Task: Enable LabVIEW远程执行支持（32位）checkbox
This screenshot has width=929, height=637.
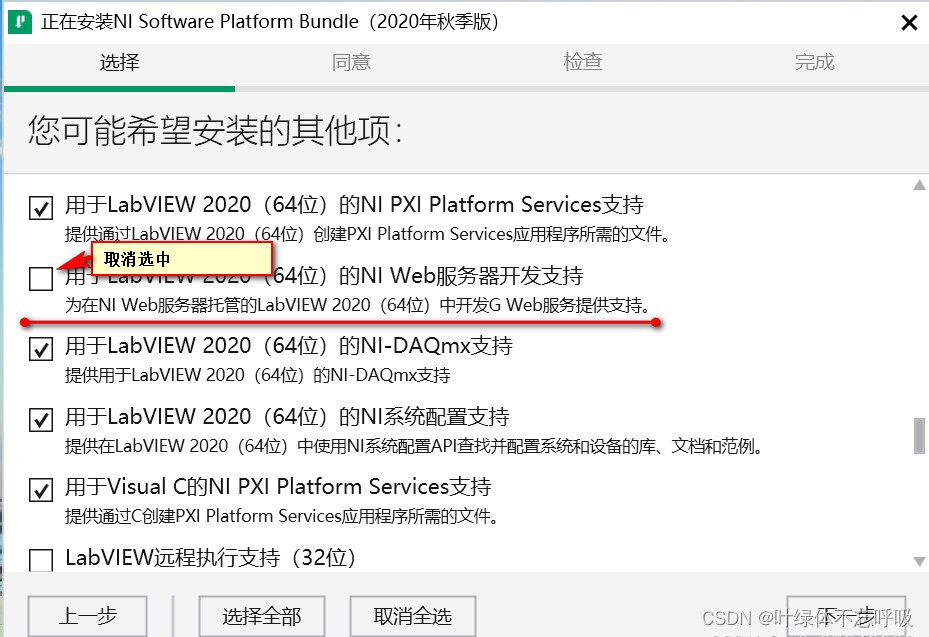Action: click(x=40, y=559)
